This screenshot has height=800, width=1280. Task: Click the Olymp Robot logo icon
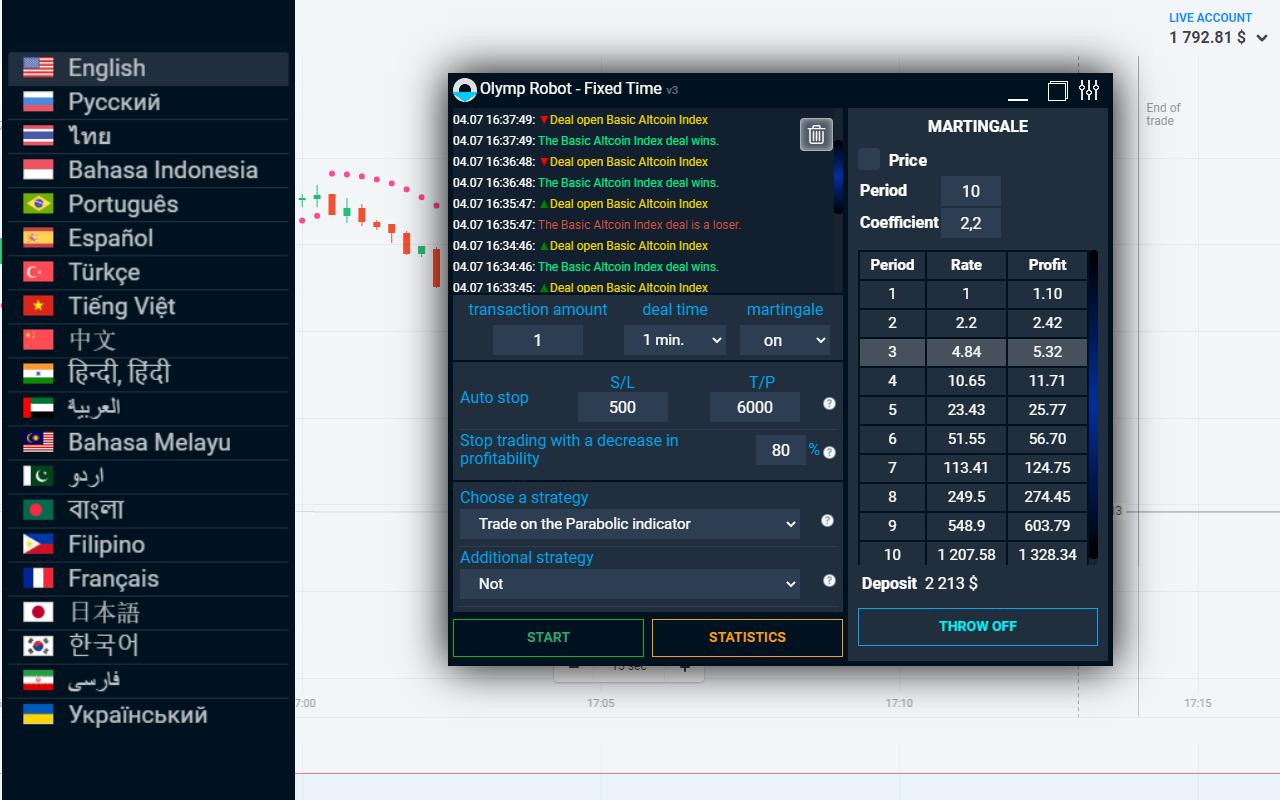[x=464, y=89]
